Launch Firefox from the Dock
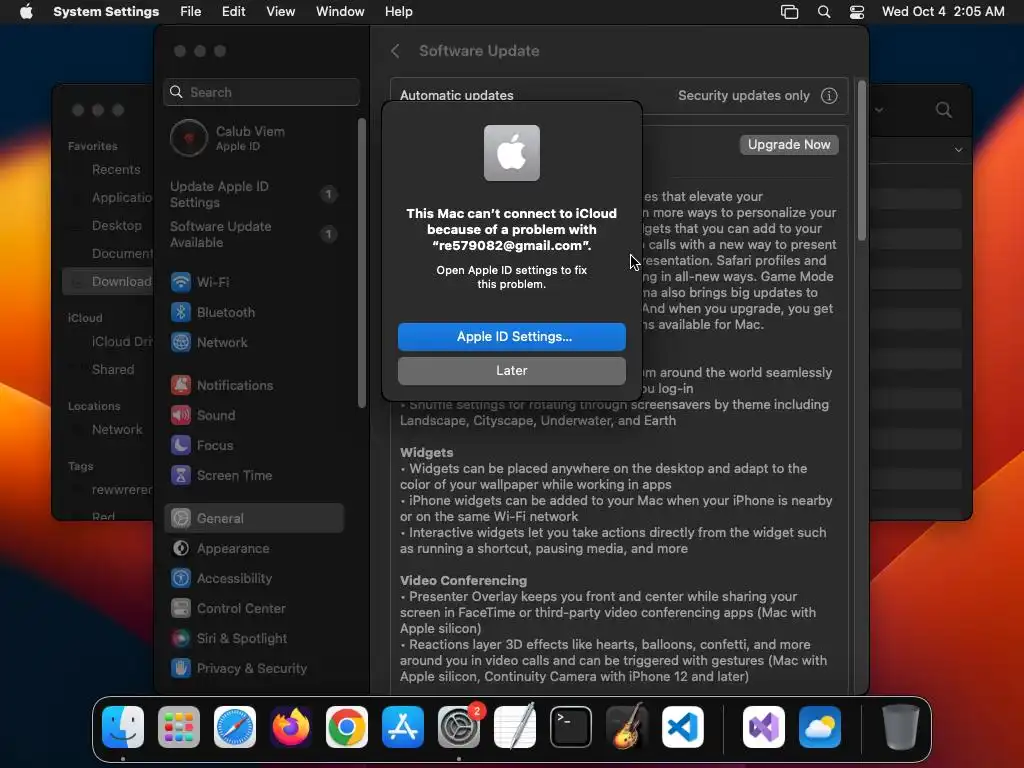This screenshot has width=1024, height=768. 291,727
